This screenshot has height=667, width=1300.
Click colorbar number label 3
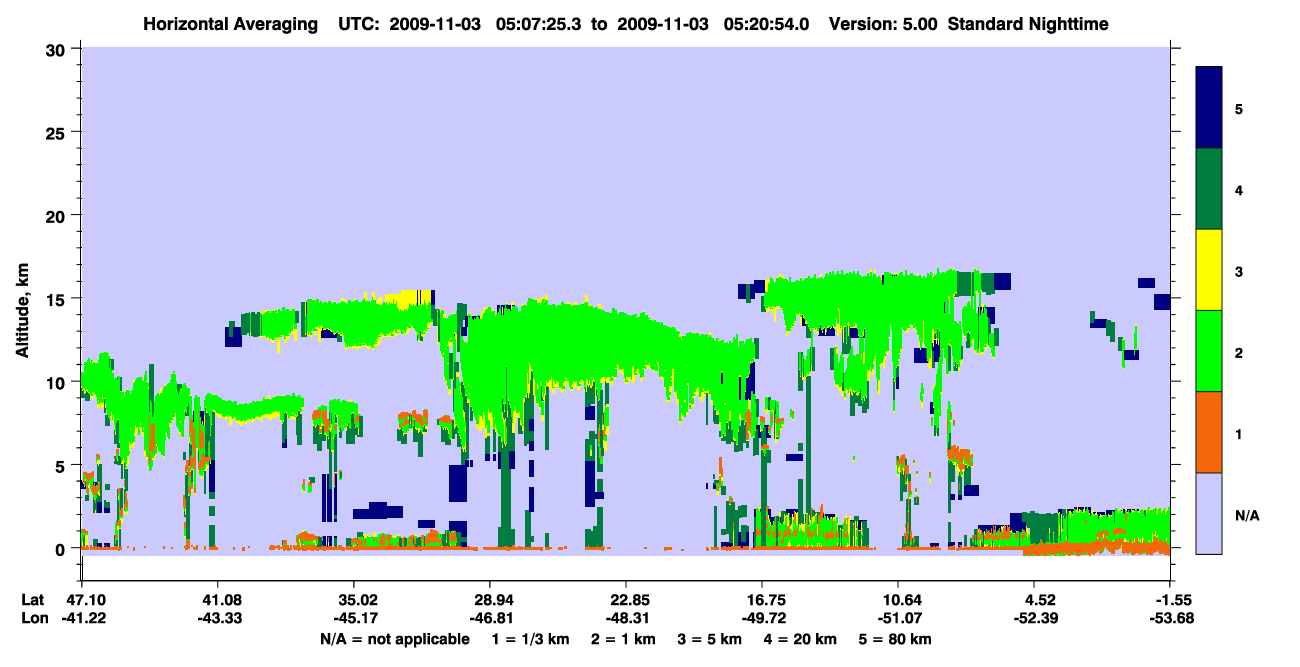1239,270
